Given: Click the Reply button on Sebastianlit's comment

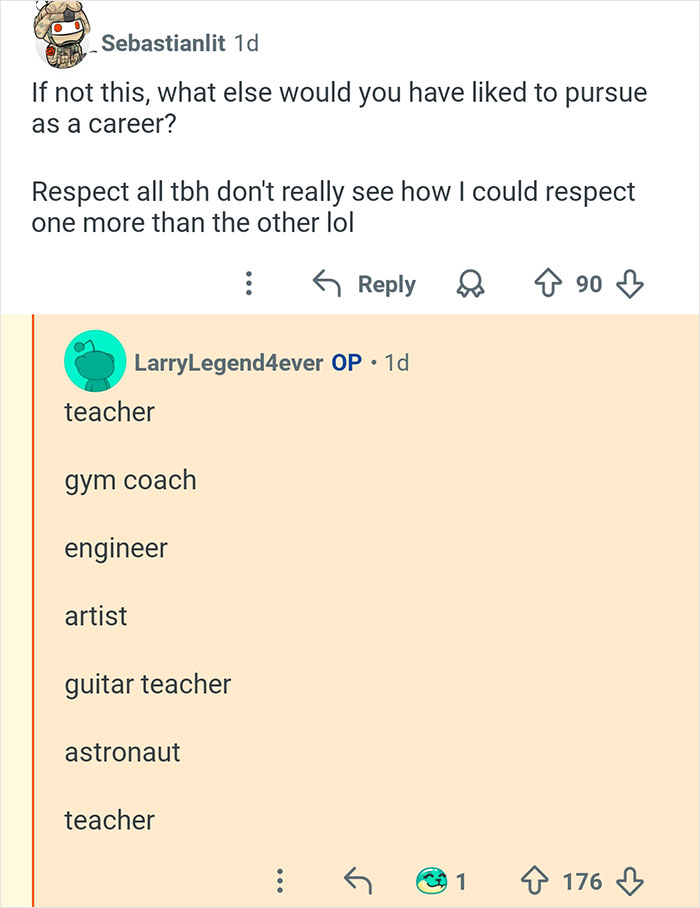Looking at the screenshot, I should (385, 284).
